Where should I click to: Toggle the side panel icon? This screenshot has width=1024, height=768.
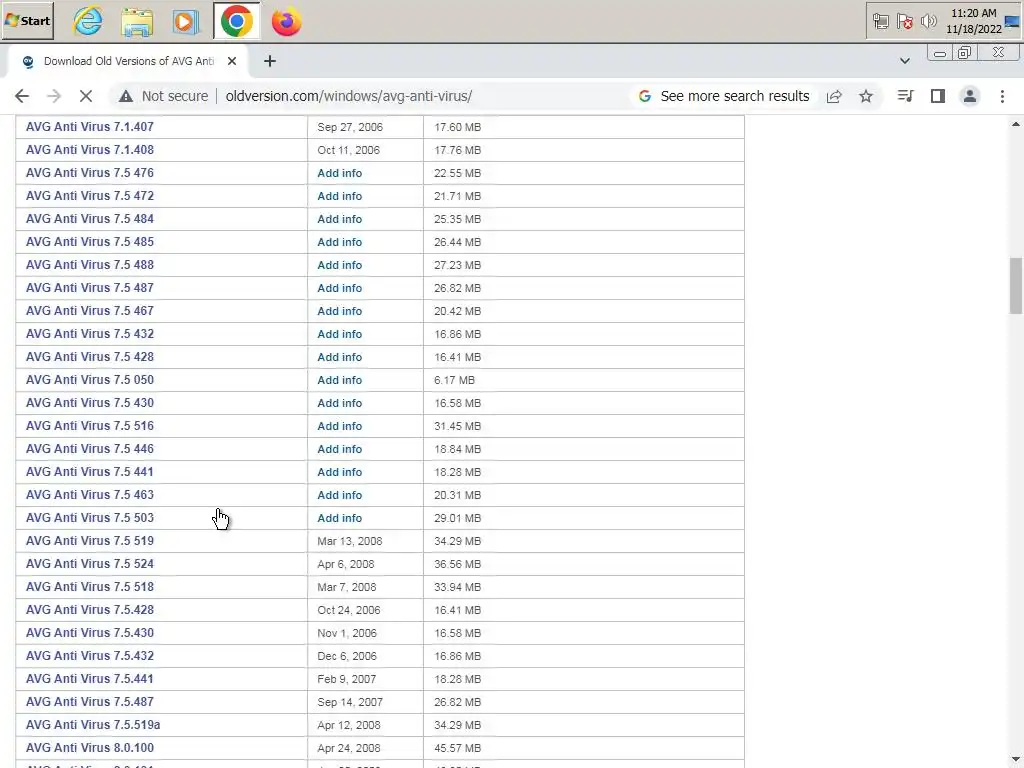tap(938, 96)
